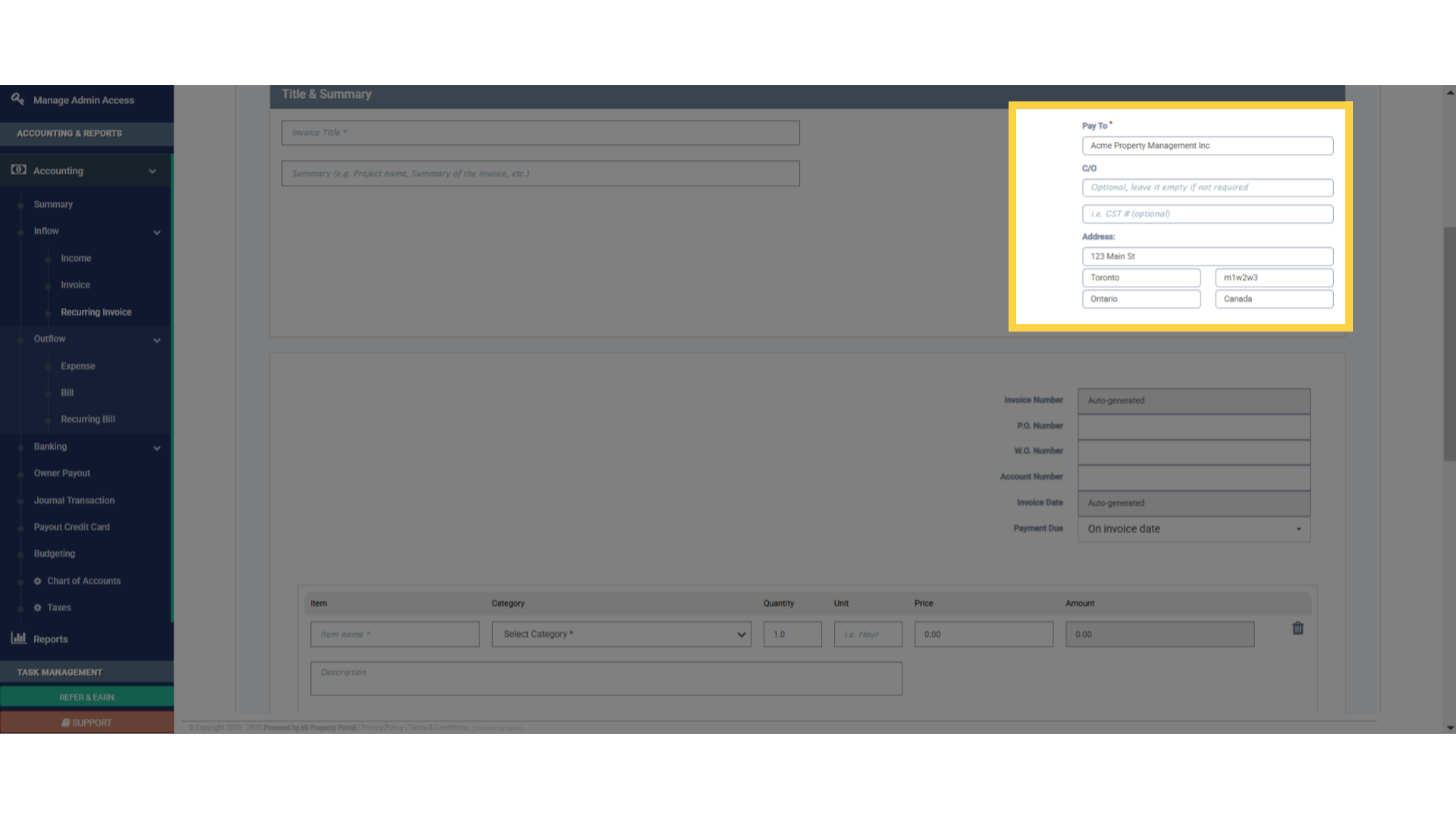The height and width of the screenshot is (819, 1456).
Task: Click the Pay To name field
Action: [1207, 146]
